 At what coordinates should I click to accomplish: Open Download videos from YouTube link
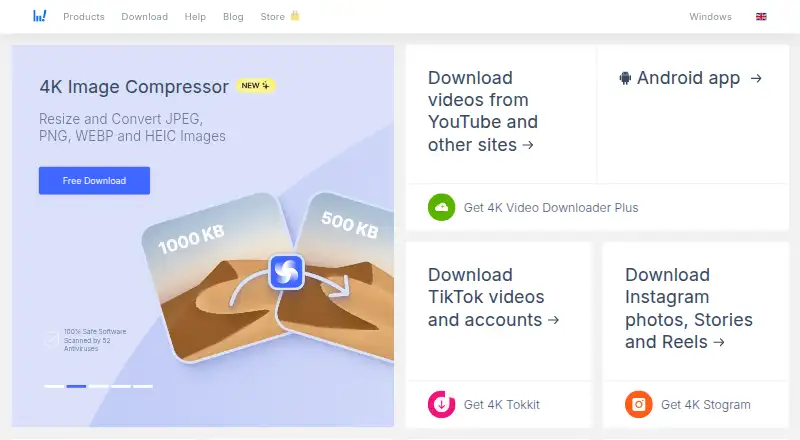pos(483,111)
